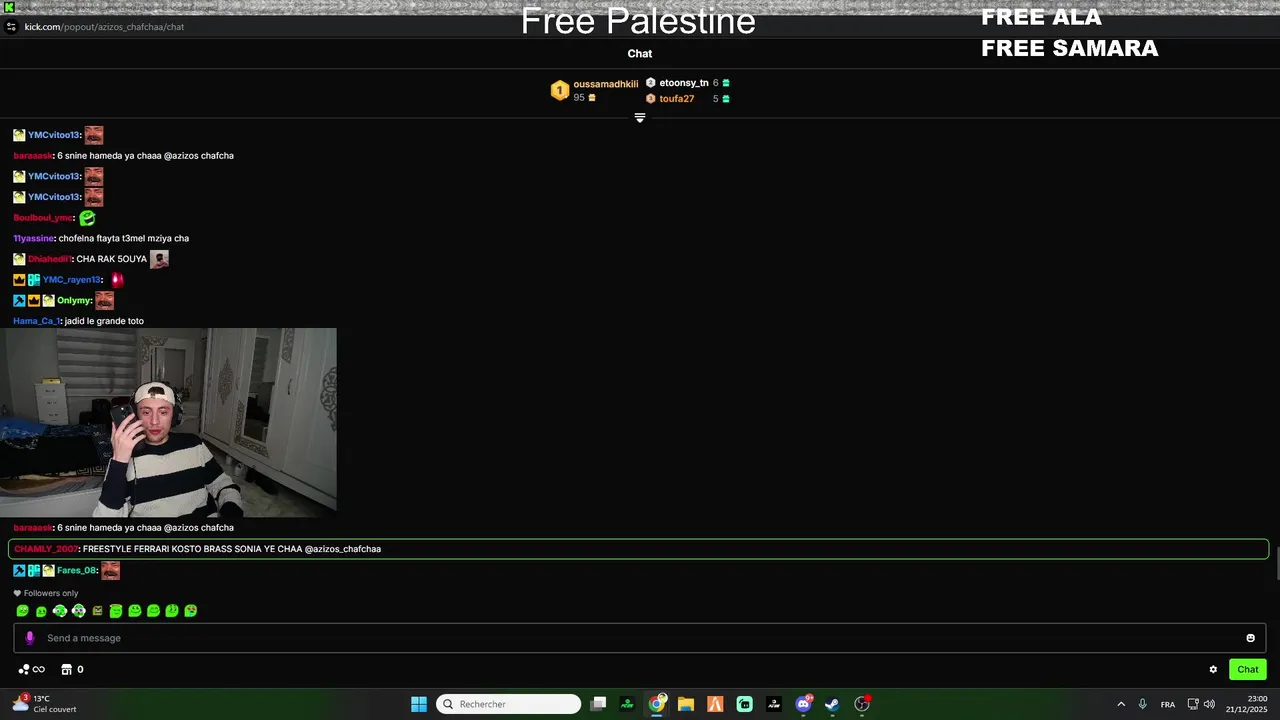The width and height of the screenshot is (1280, 720).
Task: Show hidden system tray icons
Action: pyautogui.click(x=1121, y=704)
